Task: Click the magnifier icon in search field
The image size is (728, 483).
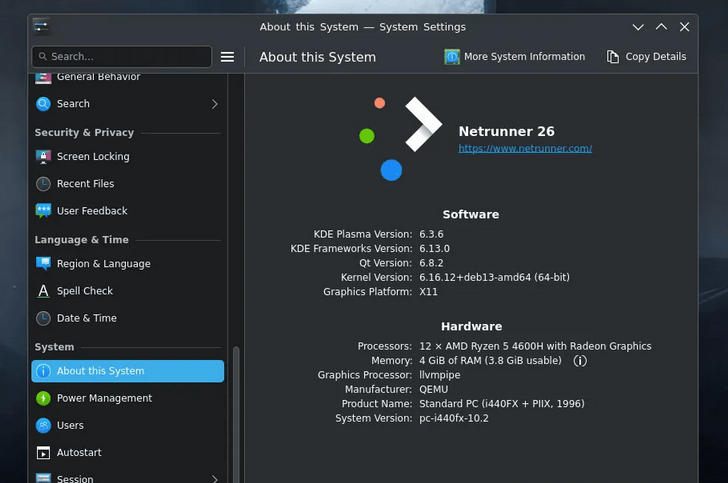Action: coord(43,56)
